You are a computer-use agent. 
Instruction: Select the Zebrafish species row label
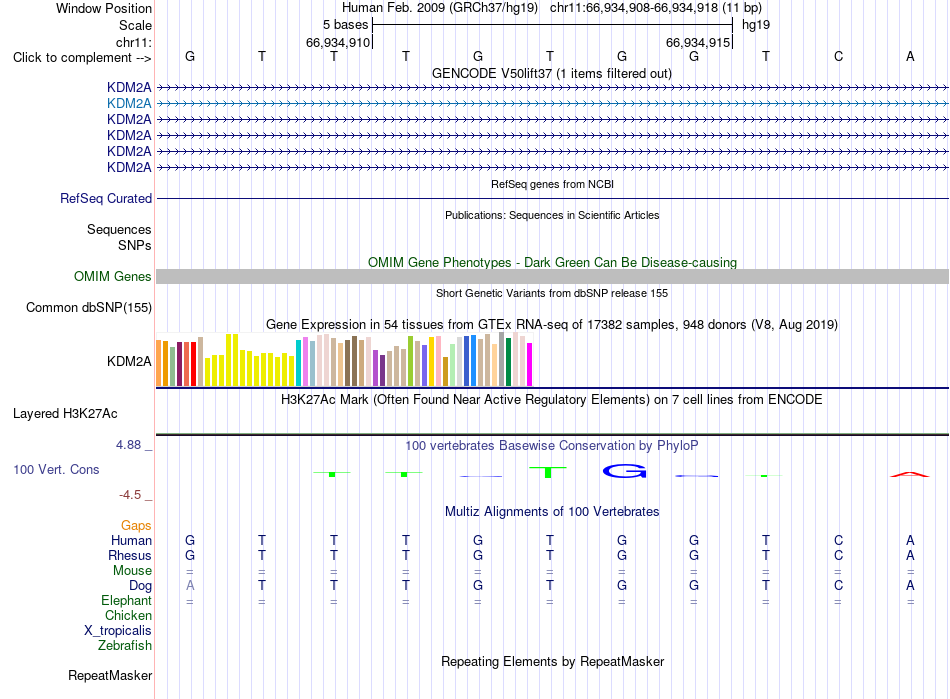click(125, 646)
